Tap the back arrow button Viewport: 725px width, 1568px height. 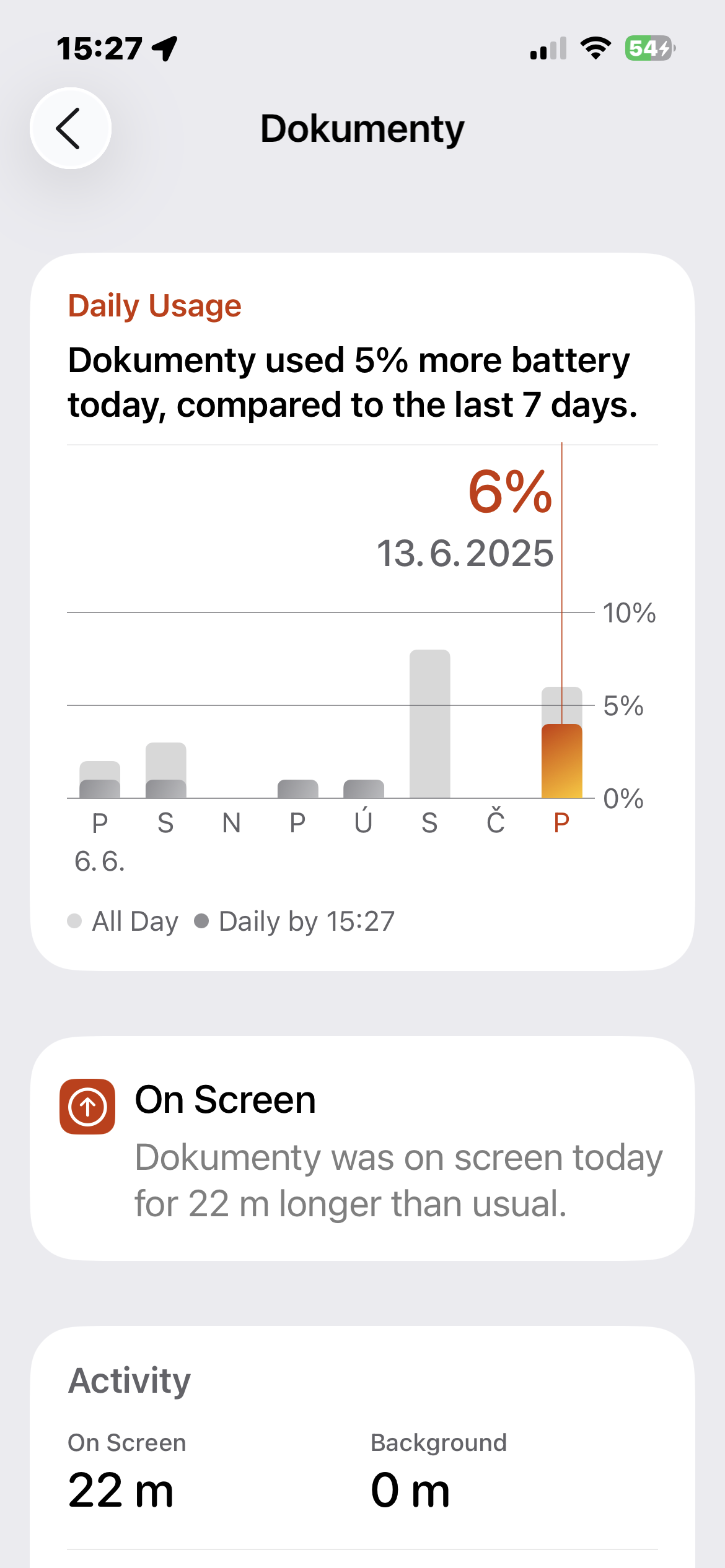pyautogui.click(x=71, y=128)
